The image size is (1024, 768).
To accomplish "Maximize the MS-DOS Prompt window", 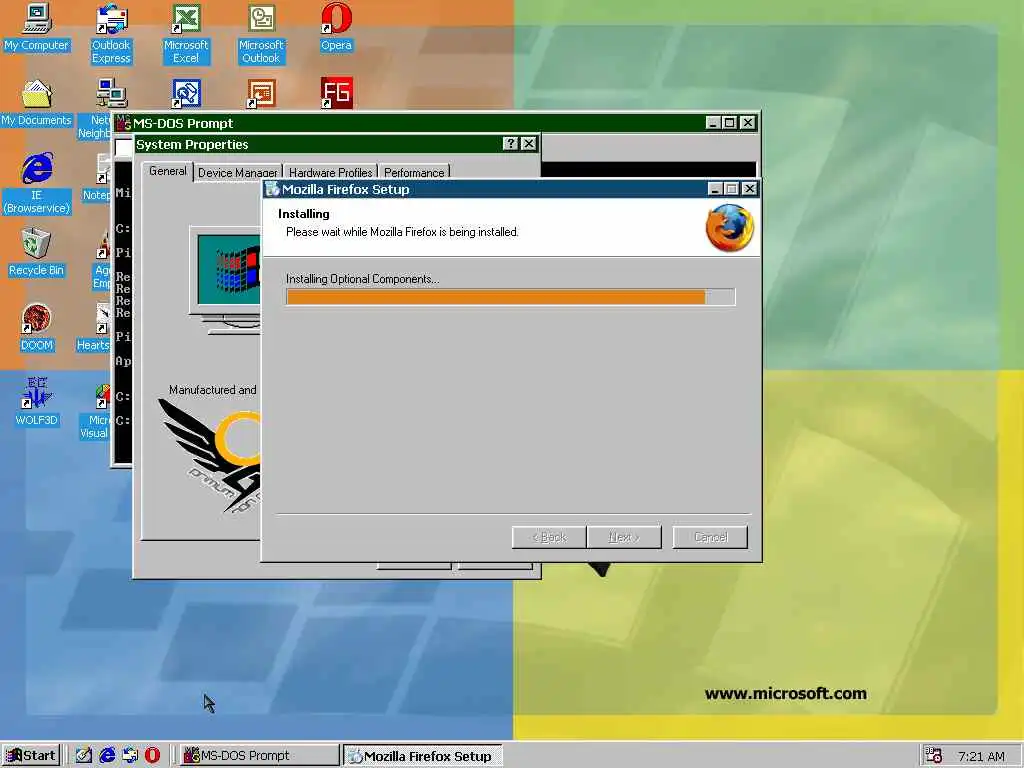I will pyautogui.click(x=730, y=123).
